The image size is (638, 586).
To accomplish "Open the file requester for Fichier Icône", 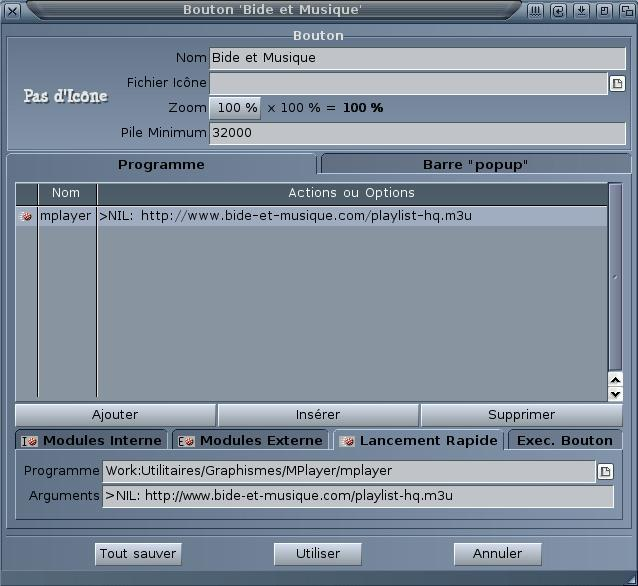I will point(617,83).
